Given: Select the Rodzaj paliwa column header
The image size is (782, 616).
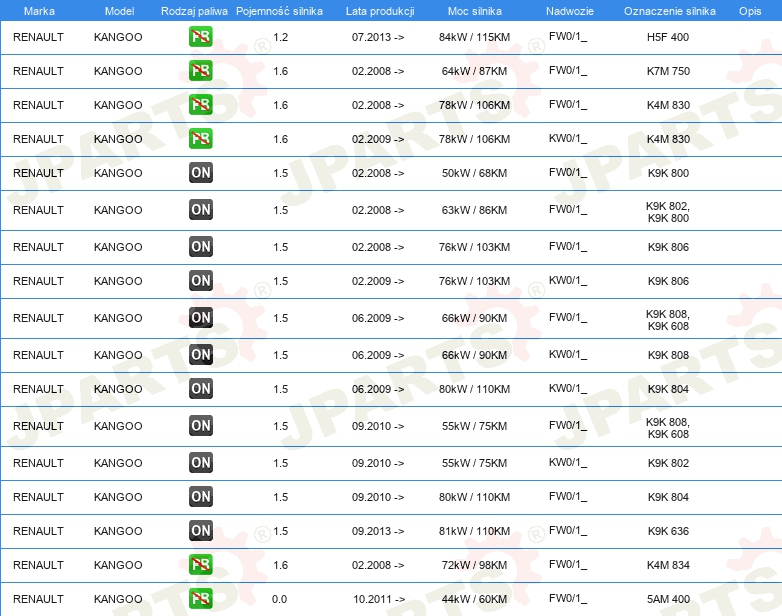Looking at the screenshot, I should 194,11.
